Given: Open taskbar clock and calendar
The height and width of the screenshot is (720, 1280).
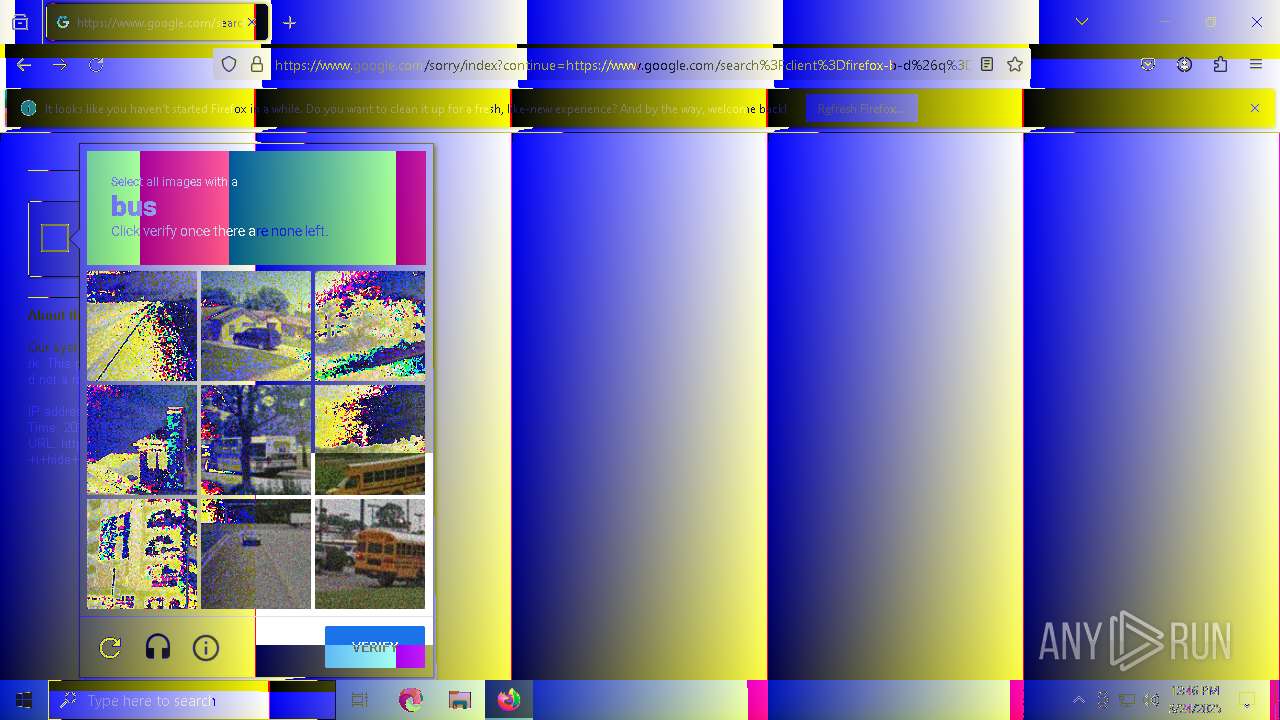Looking at the screenshot, I should 1195,700.
